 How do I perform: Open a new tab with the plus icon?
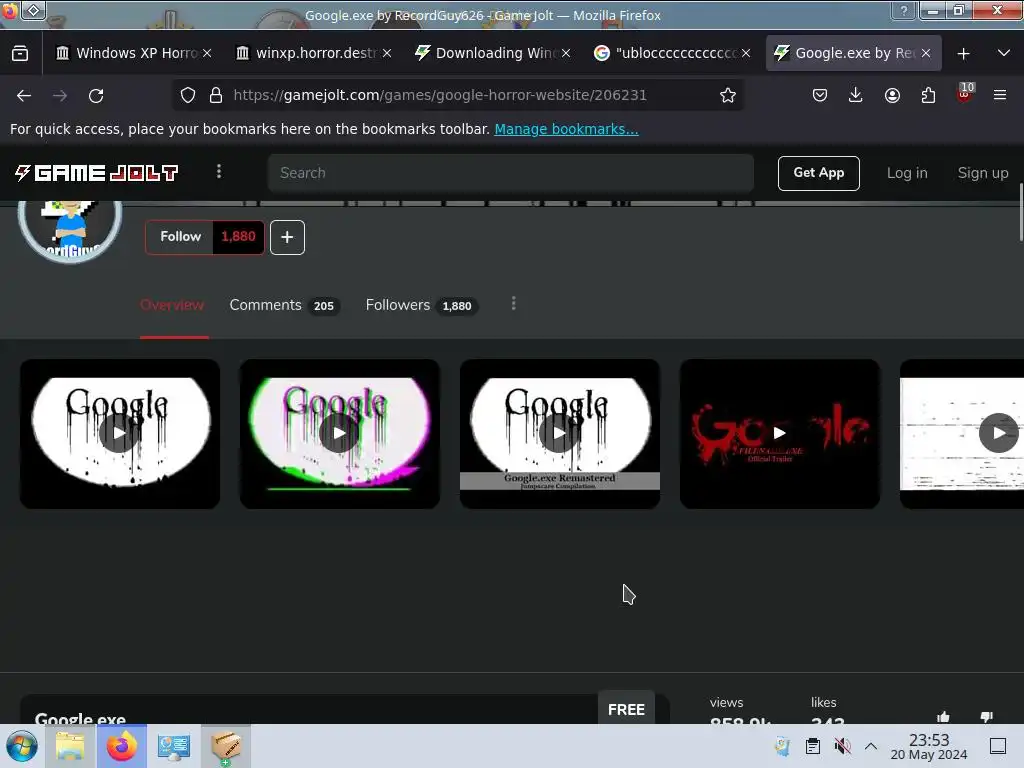pos(963,54)
